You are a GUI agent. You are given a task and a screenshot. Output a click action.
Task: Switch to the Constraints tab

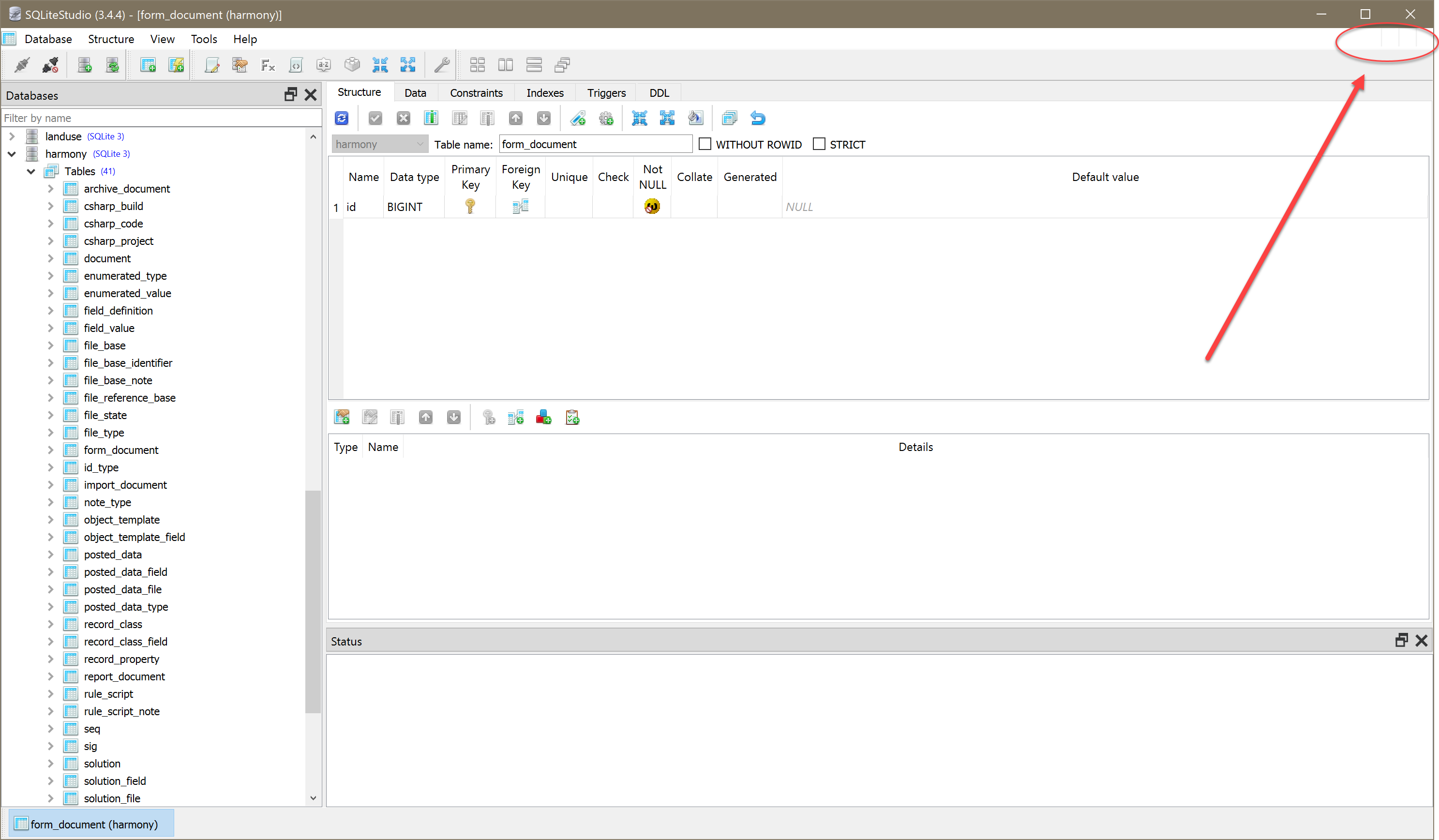pyautogui.click(x=476, y=92)
